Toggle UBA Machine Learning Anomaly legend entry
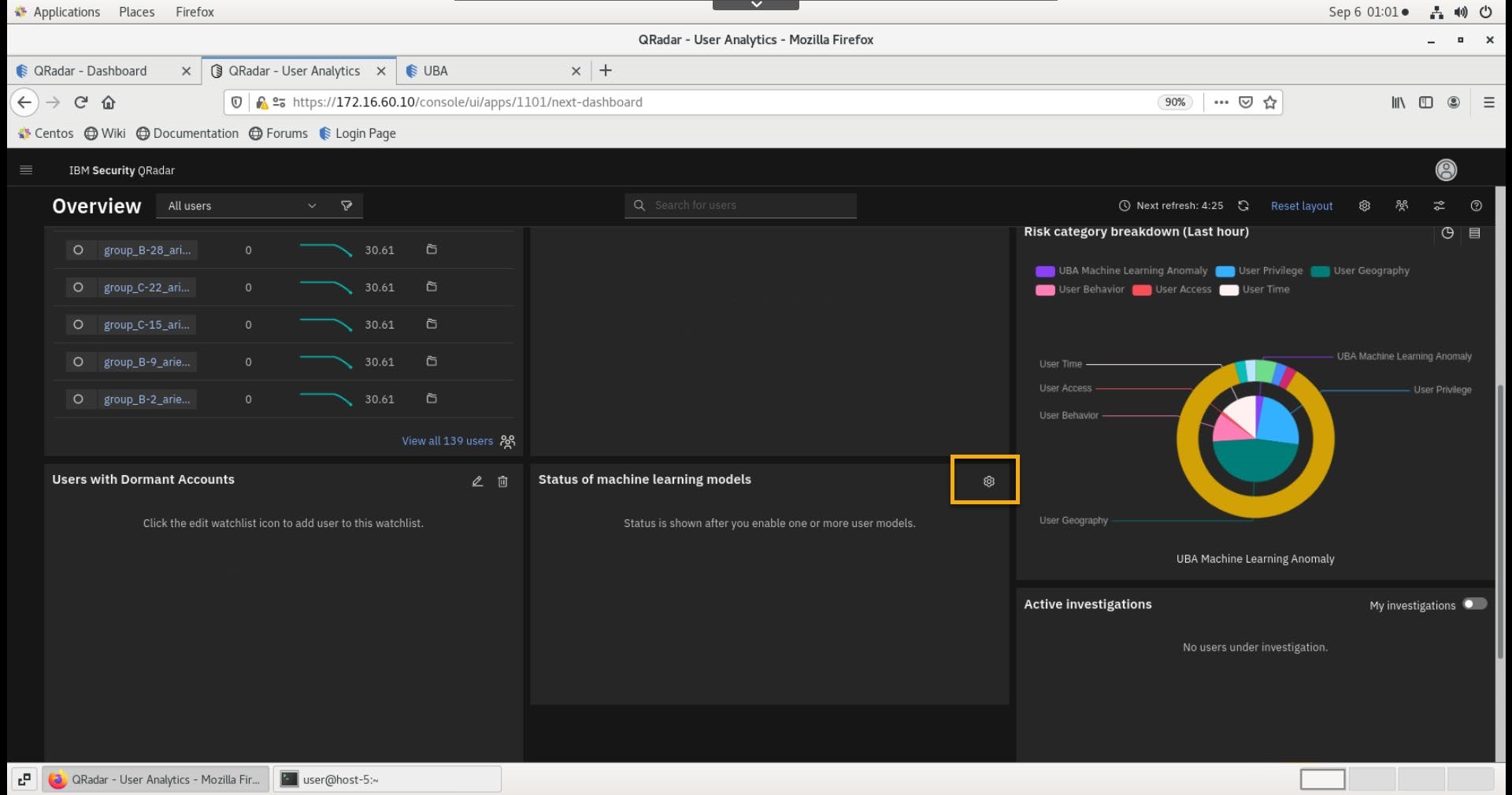The height and width of the screenshot is (795, 1512). [x=1122, y=271]
